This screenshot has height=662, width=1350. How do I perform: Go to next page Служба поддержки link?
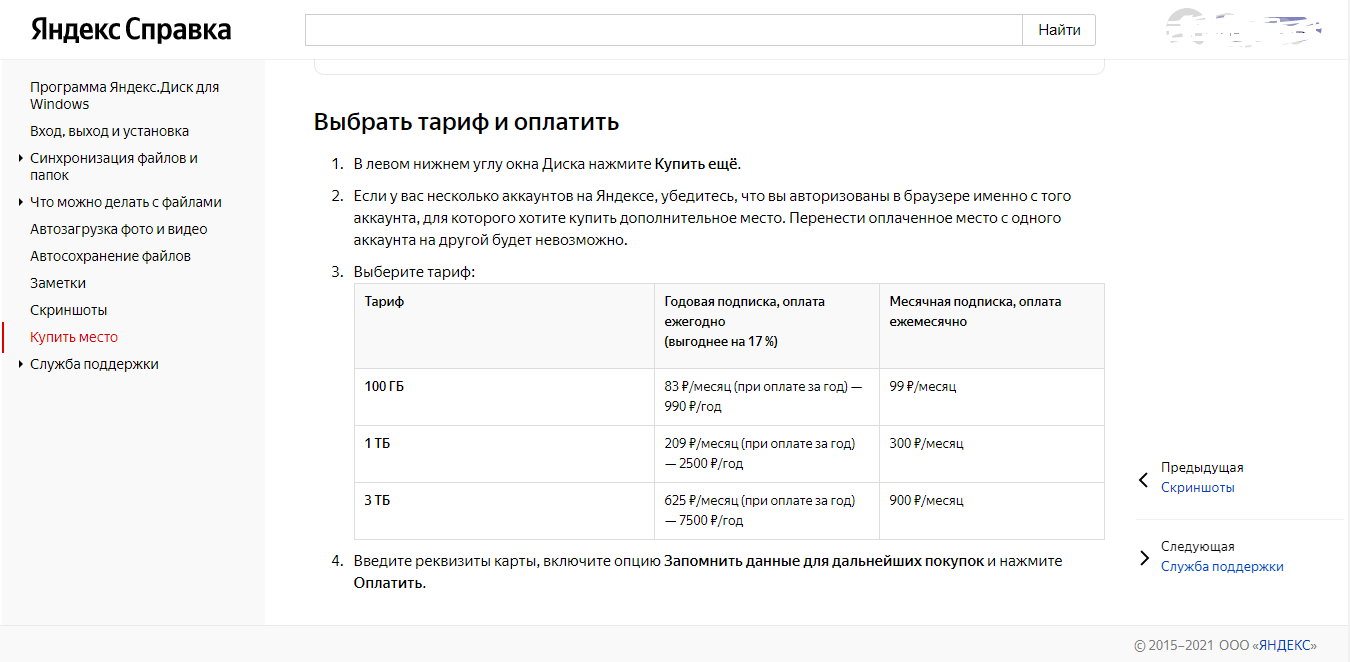pyautogui.click(x=1222, y=566)
